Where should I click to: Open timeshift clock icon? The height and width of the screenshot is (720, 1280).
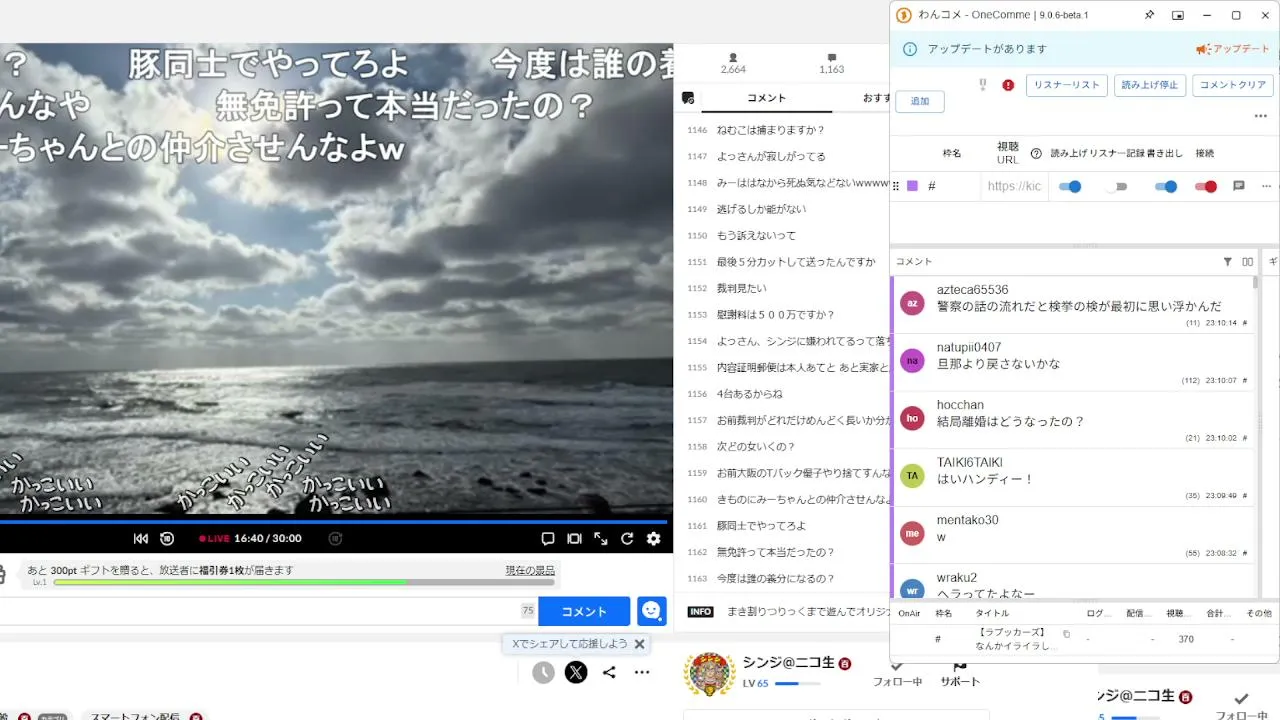(543, 673)
